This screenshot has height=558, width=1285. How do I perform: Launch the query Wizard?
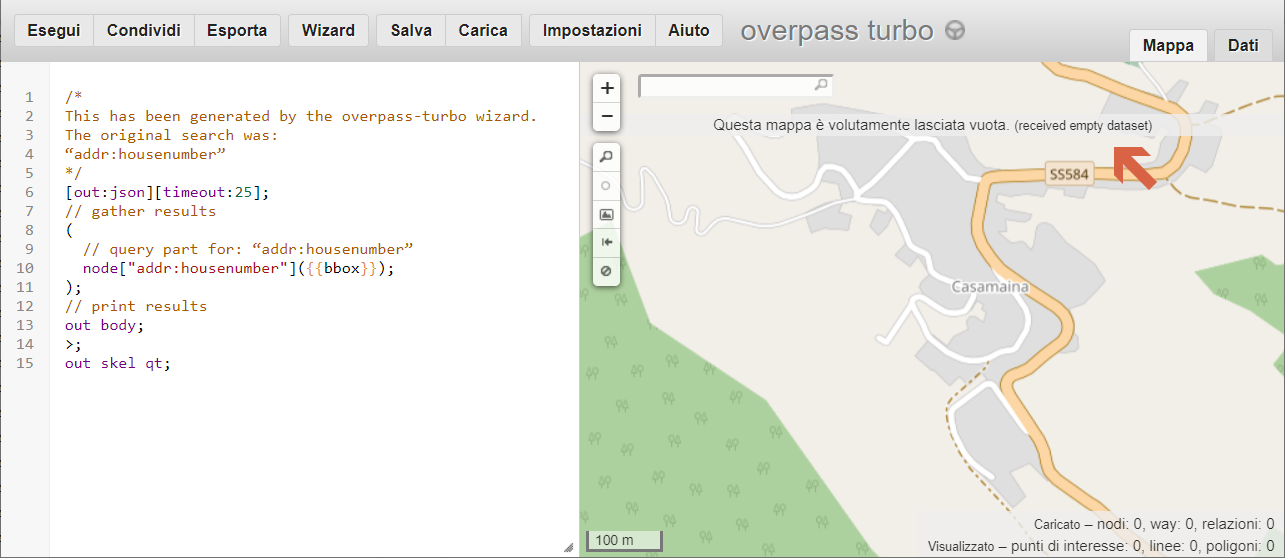(x=328, y=30)
